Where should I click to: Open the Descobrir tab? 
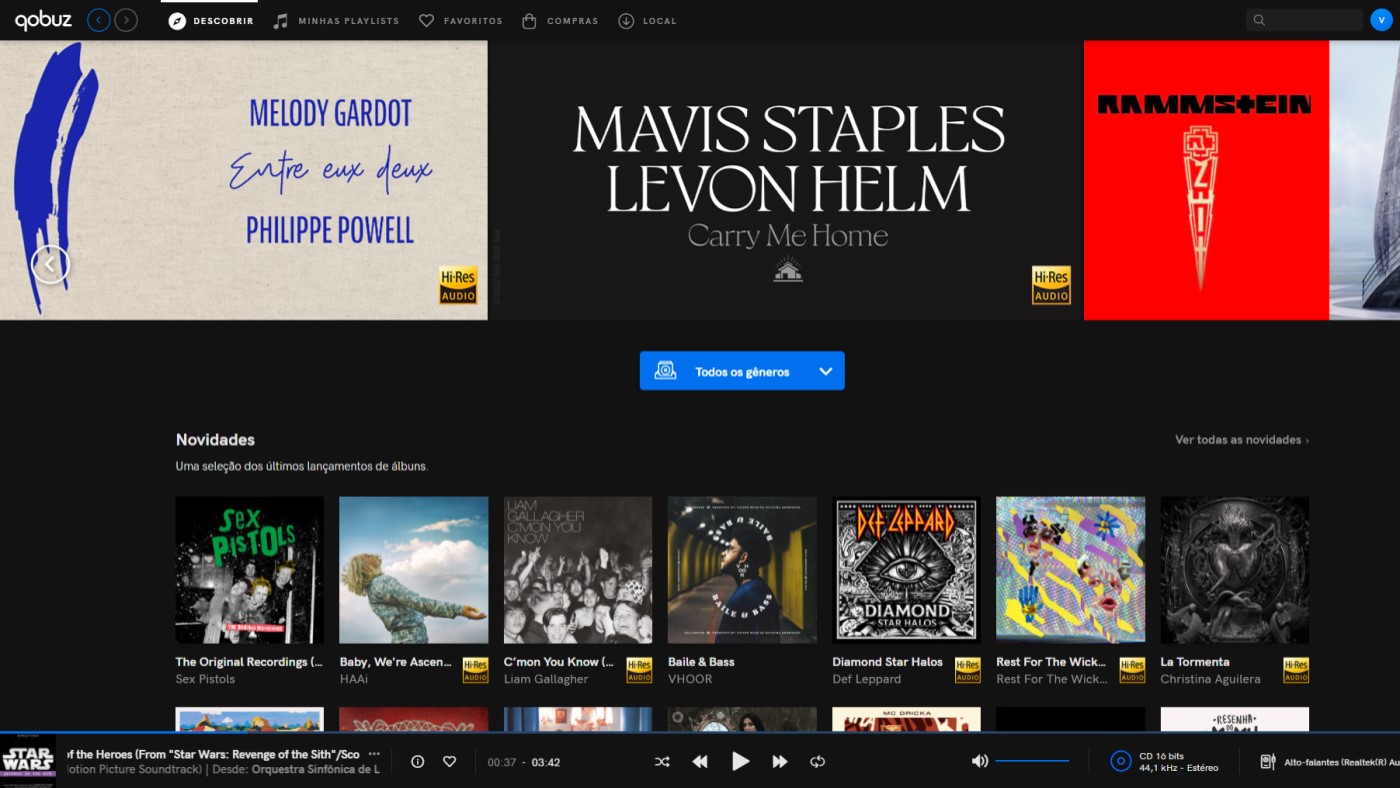point(211,20)
